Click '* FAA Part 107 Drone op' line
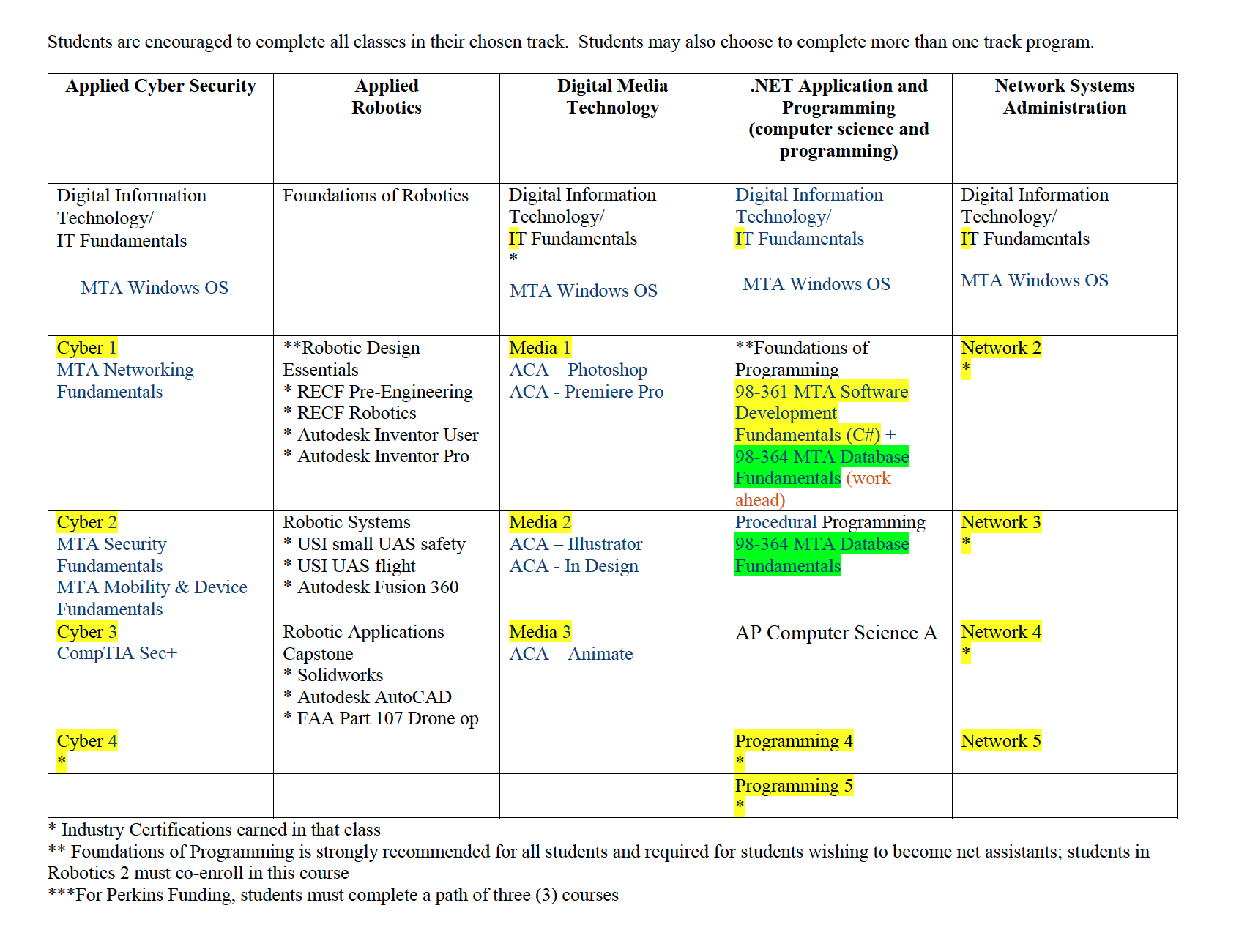The width and height of the screenshot is (1239, 952). [x=381, y=718]
